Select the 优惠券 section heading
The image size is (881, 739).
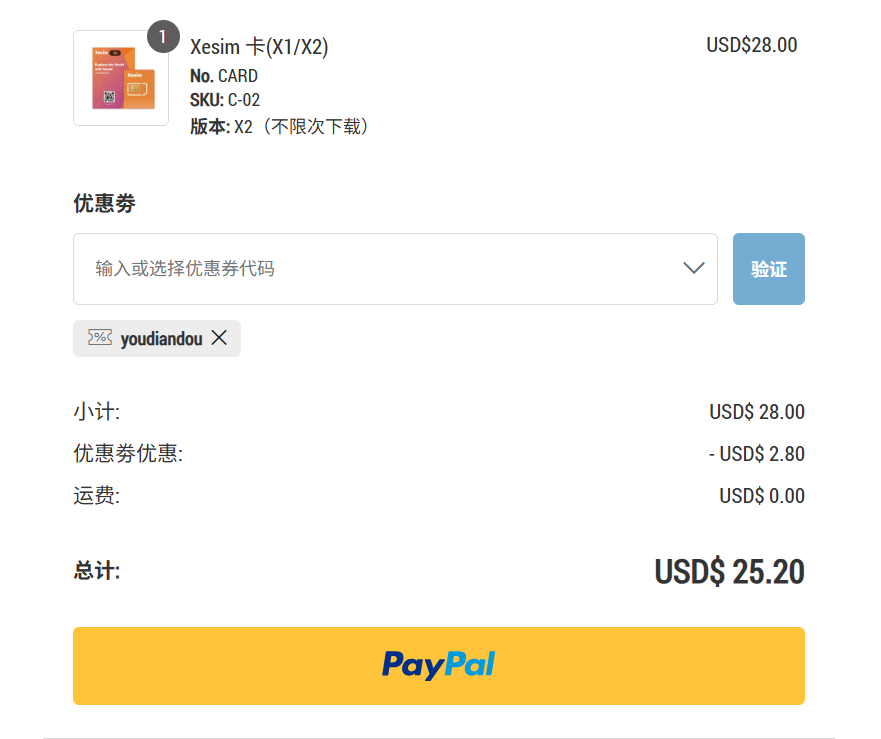[104, 204]
